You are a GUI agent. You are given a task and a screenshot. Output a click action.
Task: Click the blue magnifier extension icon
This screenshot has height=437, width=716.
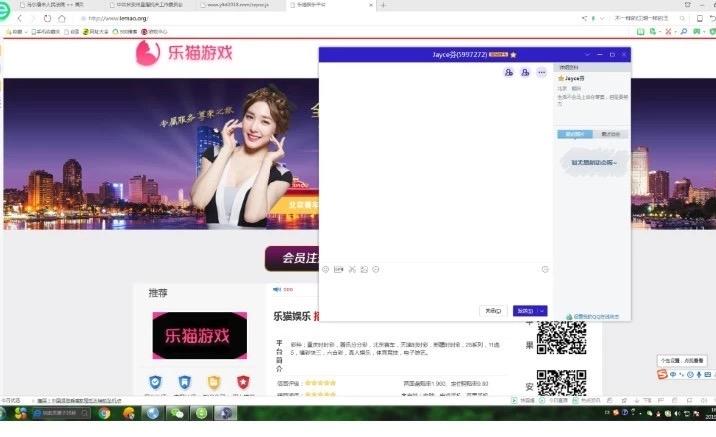pyautogui.click(x=684, y=32)
